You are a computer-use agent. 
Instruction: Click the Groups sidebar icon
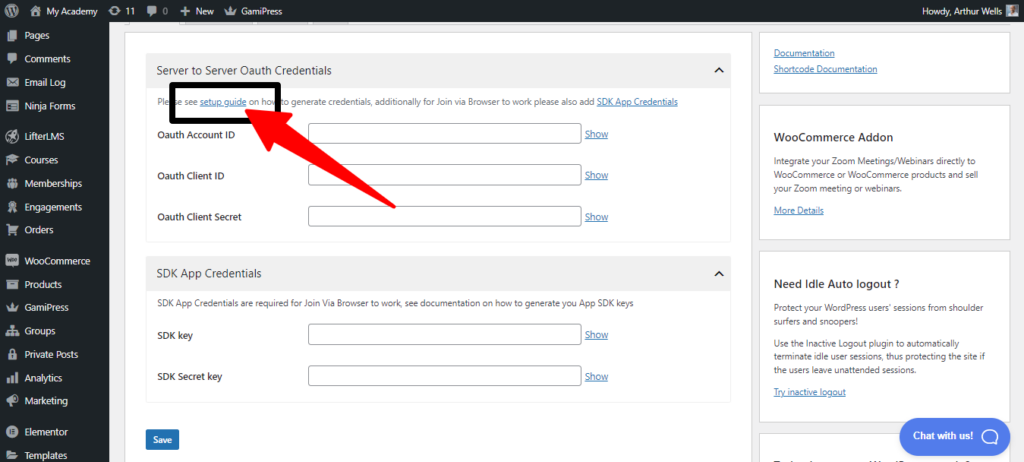click(11, 331)
